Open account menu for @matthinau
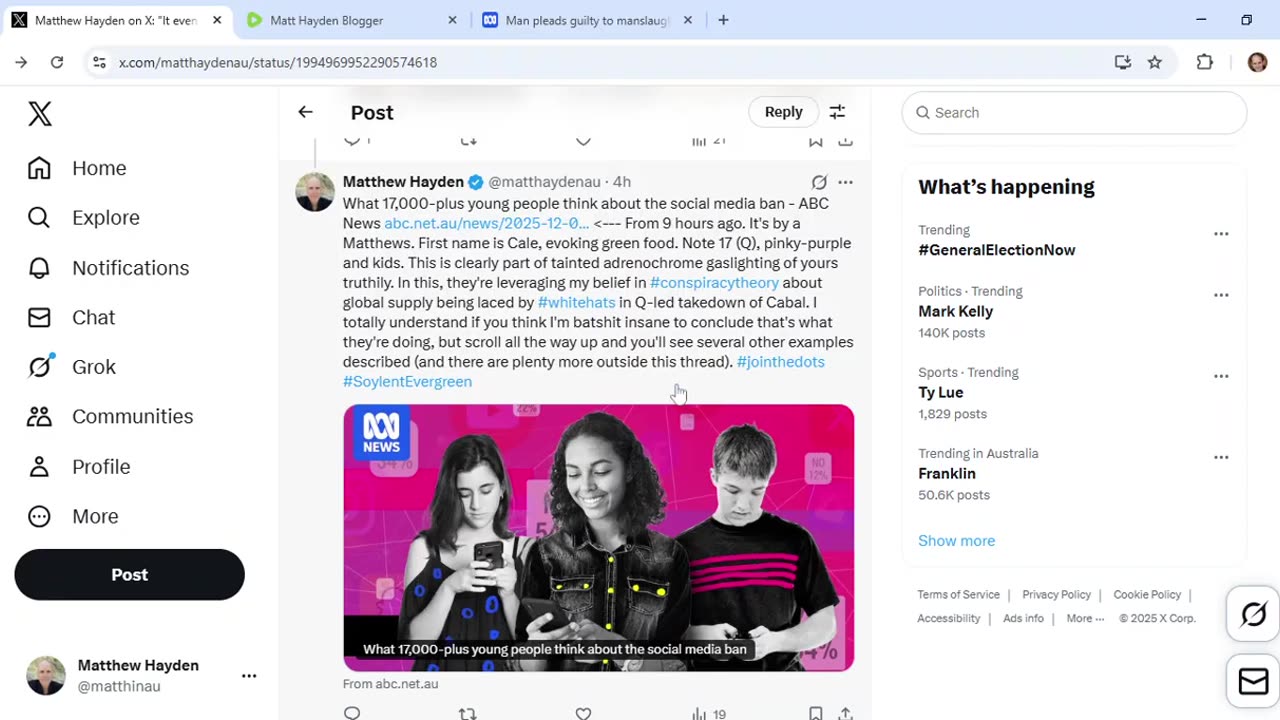The height and width of the screenshot is (720, 1280). pos(249,676)
